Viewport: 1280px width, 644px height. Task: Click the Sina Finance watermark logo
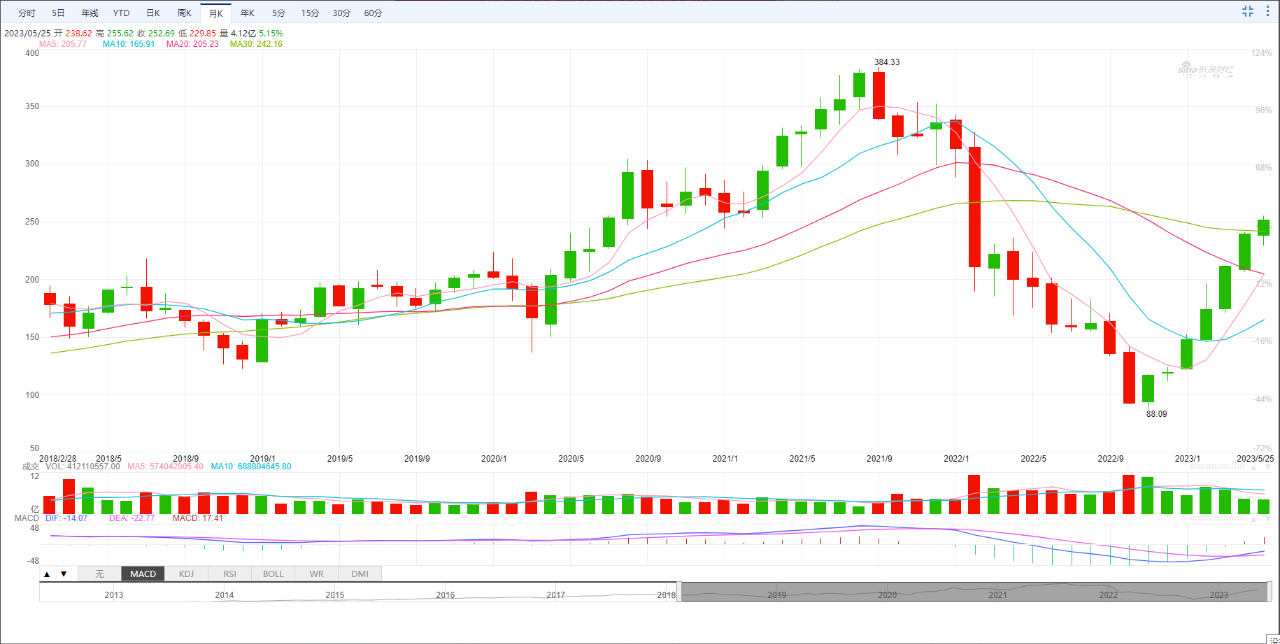click(x=1205, y=69)
